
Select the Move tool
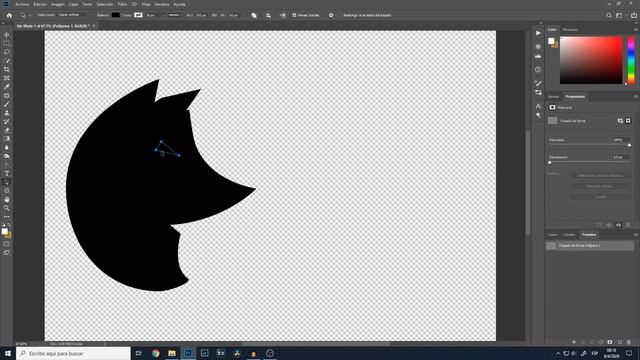[x=7, y=35]
